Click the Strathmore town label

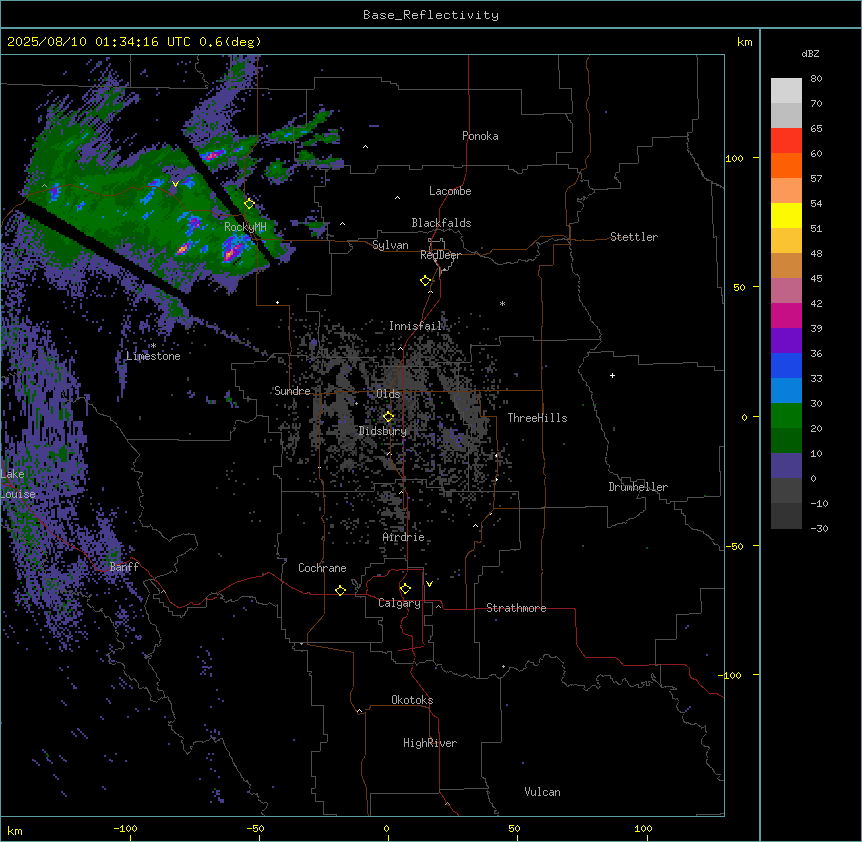coord(516,608)
